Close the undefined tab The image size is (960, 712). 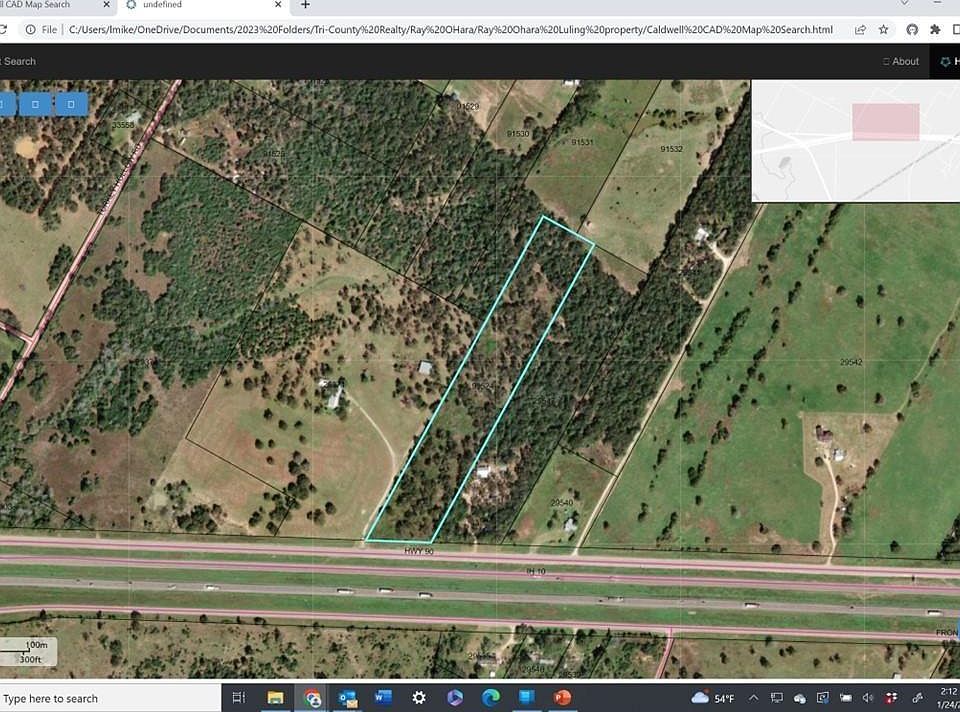point(278,5)
